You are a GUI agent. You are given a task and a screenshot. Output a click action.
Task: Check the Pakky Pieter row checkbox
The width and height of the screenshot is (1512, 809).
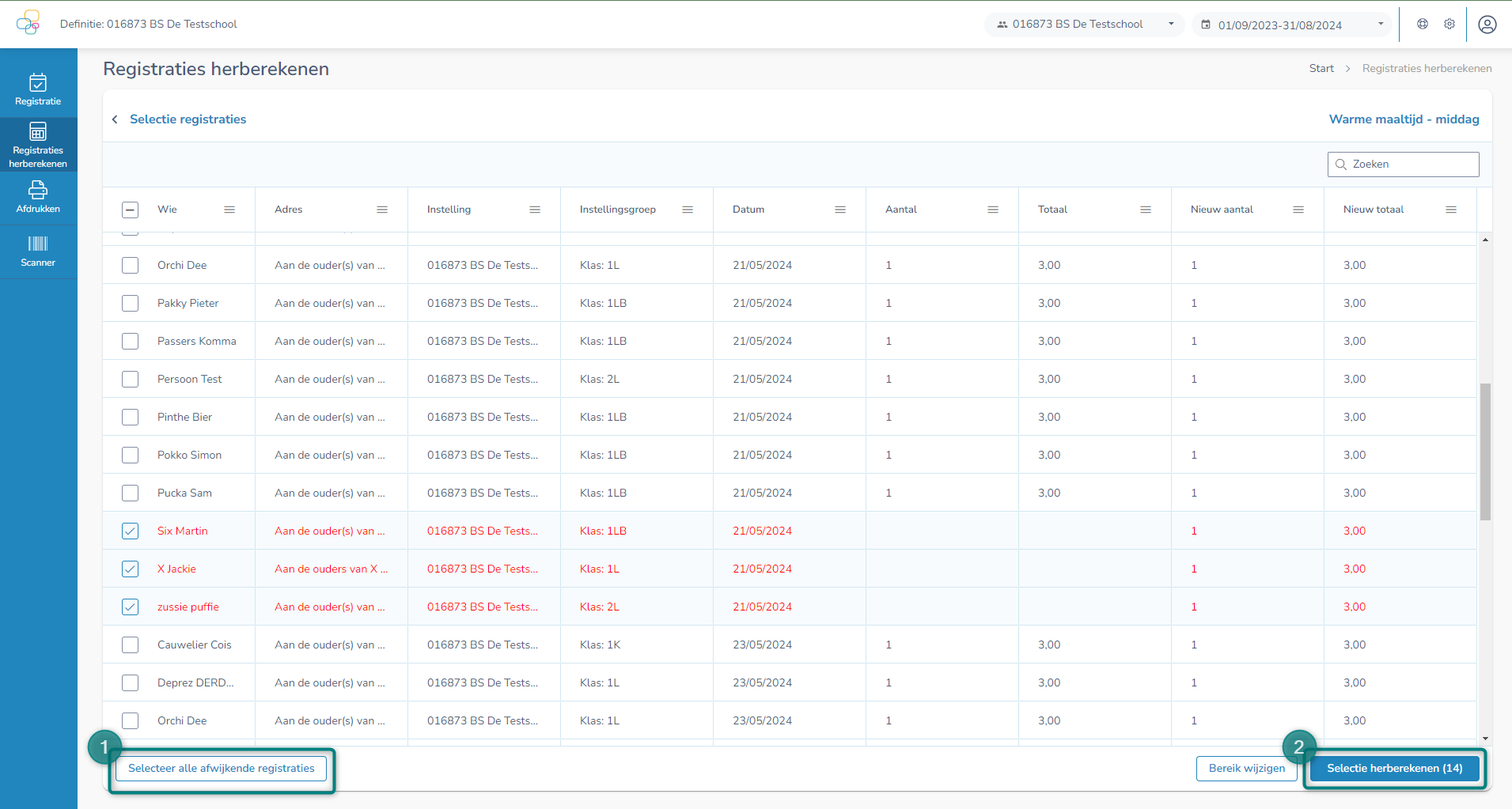tap(130, 303)
